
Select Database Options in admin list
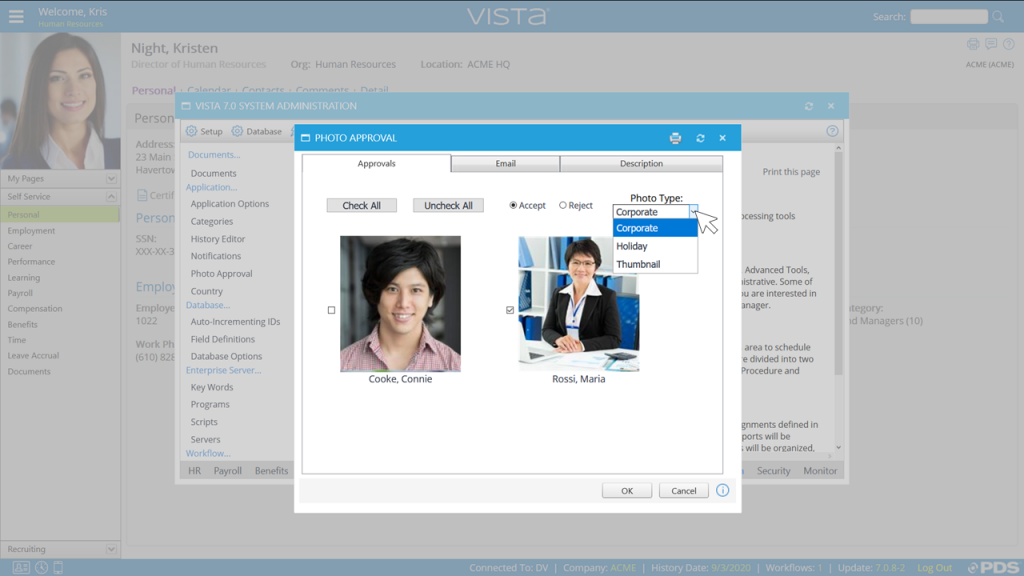coord(226,356)
